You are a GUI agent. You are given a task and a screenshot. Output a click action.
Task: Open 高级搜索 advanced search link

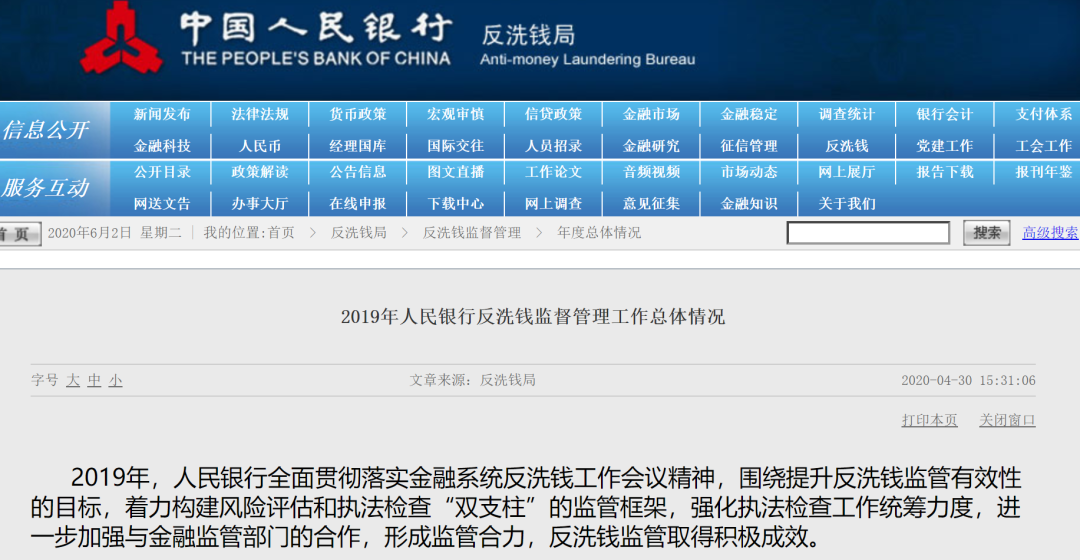tap(1050, 233)
